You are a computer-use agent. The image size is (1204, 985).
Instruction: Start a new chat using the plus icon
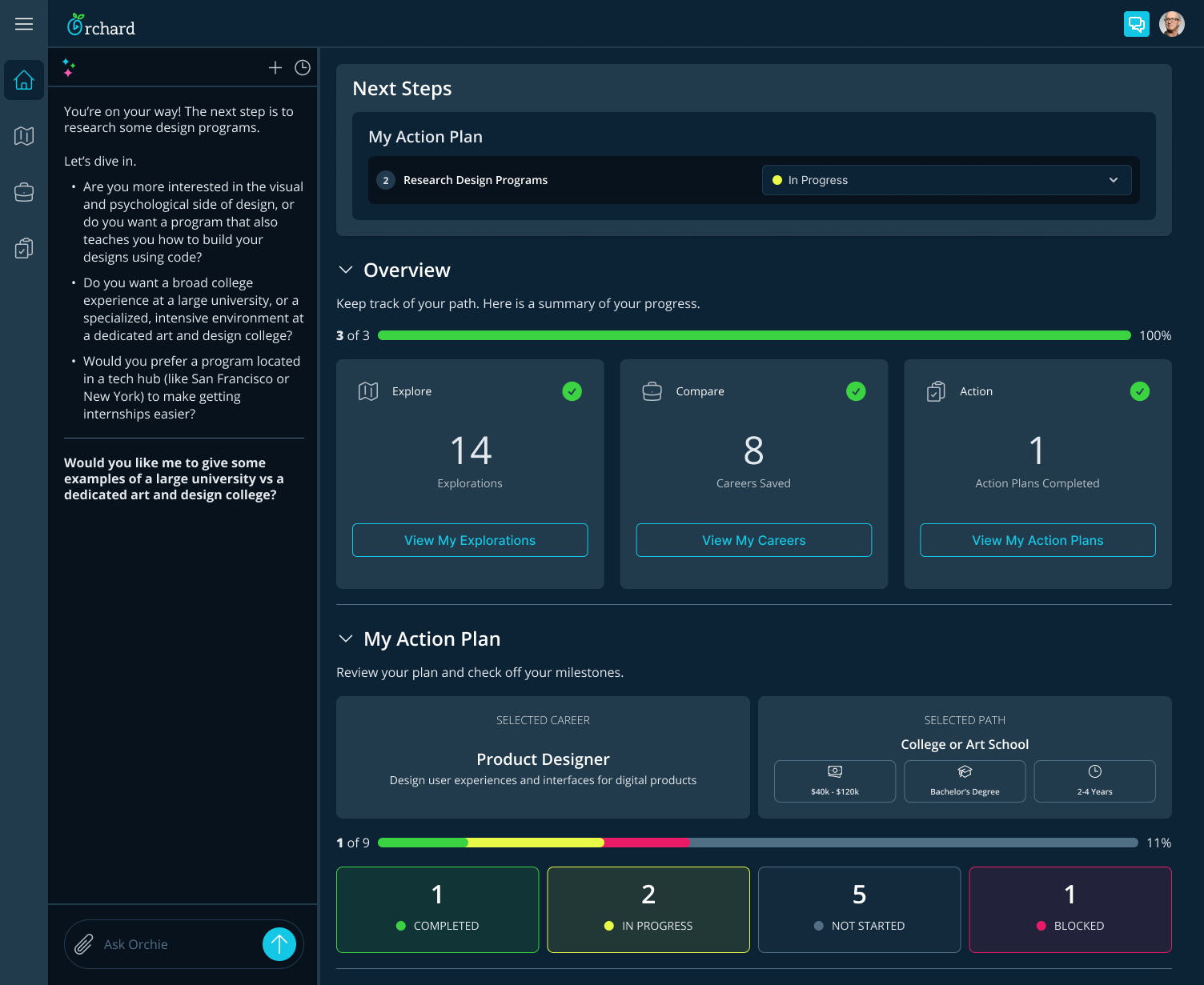[275, 67]
